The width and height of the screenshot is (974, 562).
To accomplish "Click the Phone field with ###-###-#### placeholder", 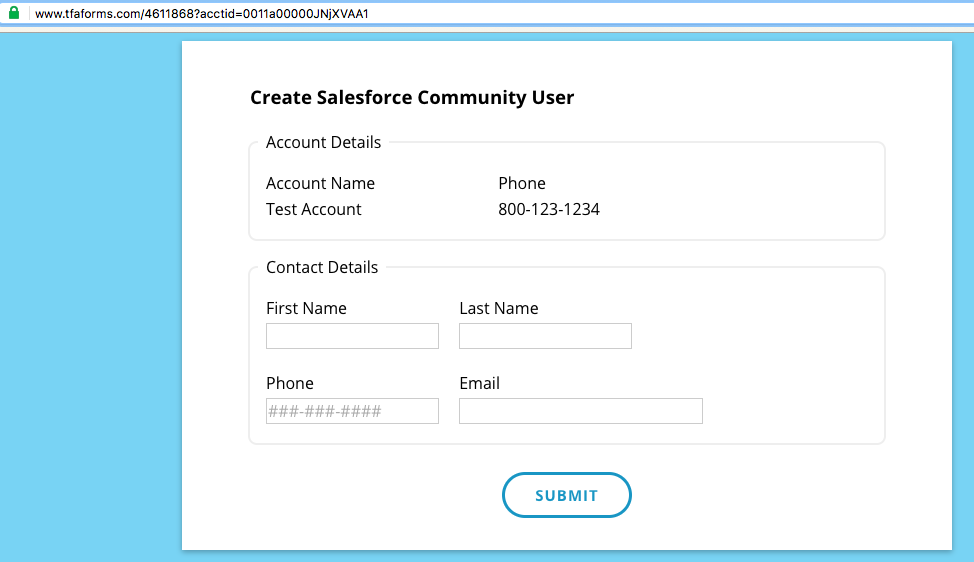I will point(352,411).
